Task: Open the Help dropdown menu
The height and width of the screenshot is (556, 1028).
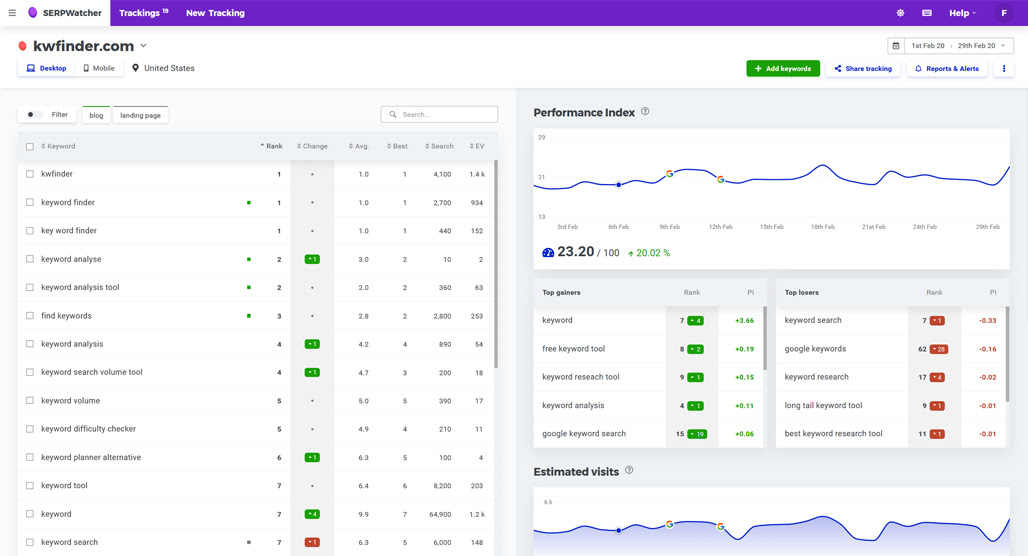Action: click(x=962, y=12)
